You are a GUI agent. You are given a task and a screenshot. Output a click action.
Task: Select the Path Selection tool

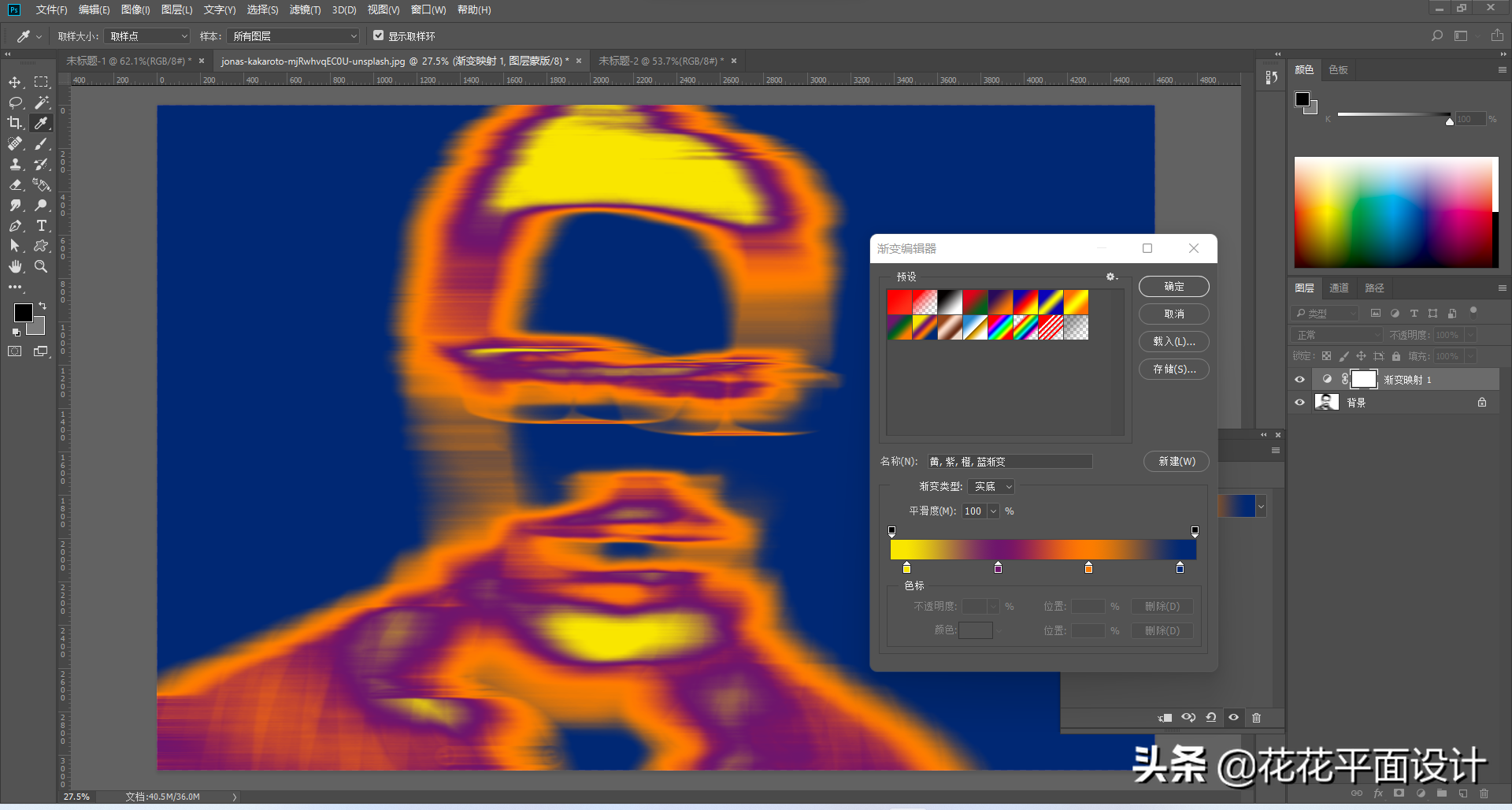click(15, 246)
